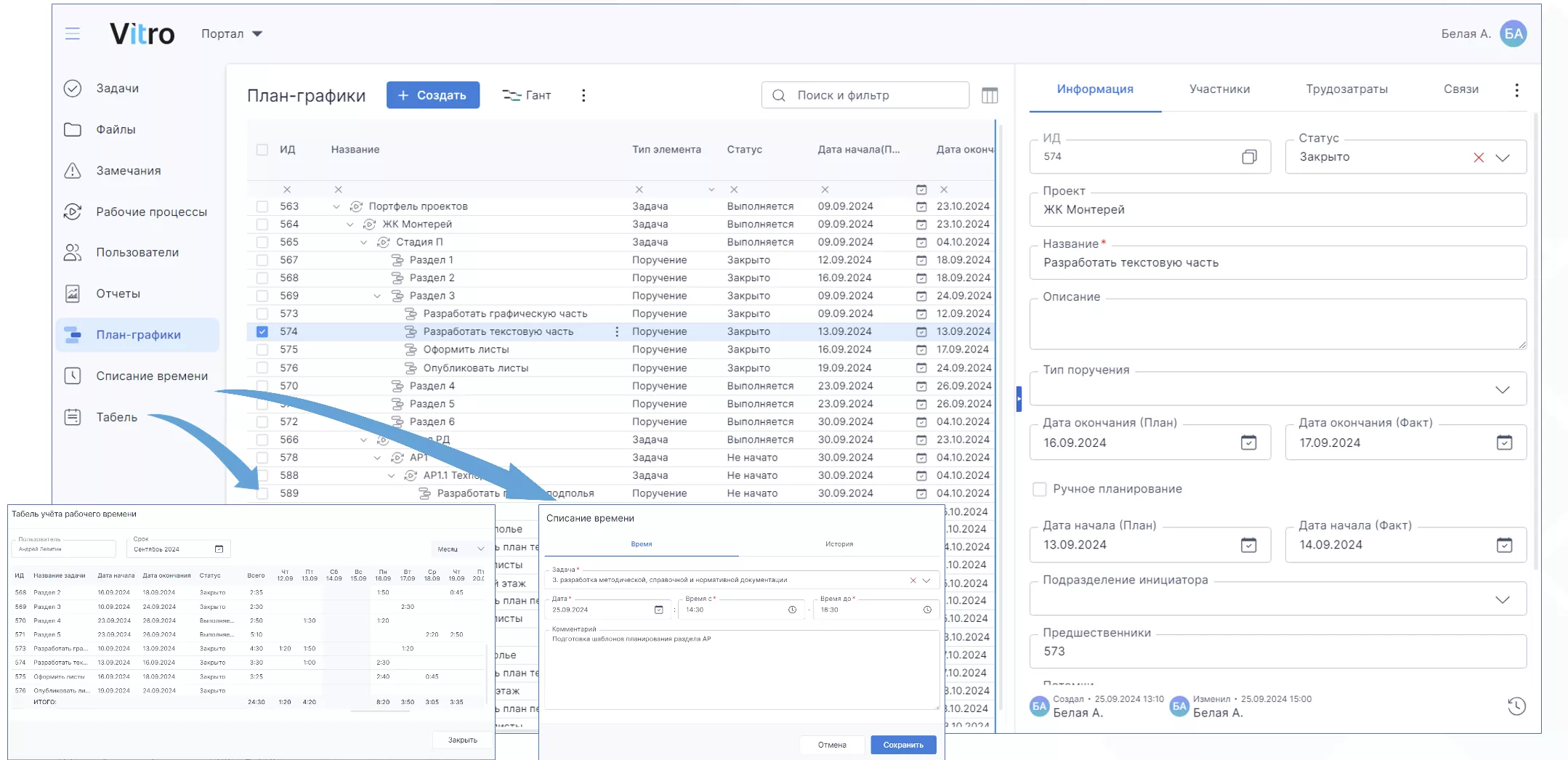Uncheck the row 574 checkbox

pyautogui.click(x=262, y=331)
